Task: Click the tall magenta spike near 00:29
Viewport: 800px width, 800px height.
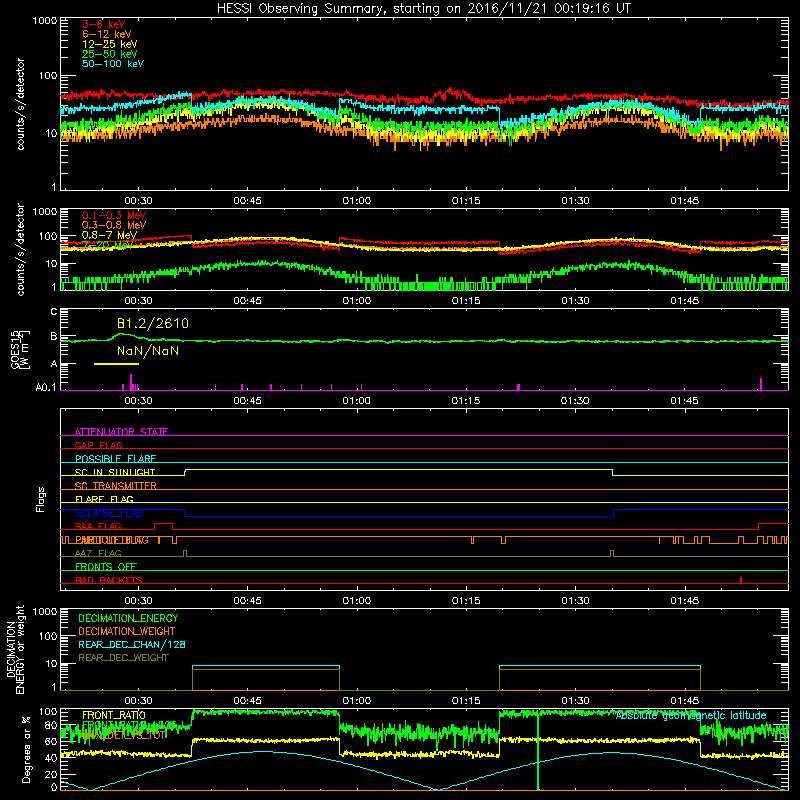Action: pyautogui.click(x=131, y=382)
